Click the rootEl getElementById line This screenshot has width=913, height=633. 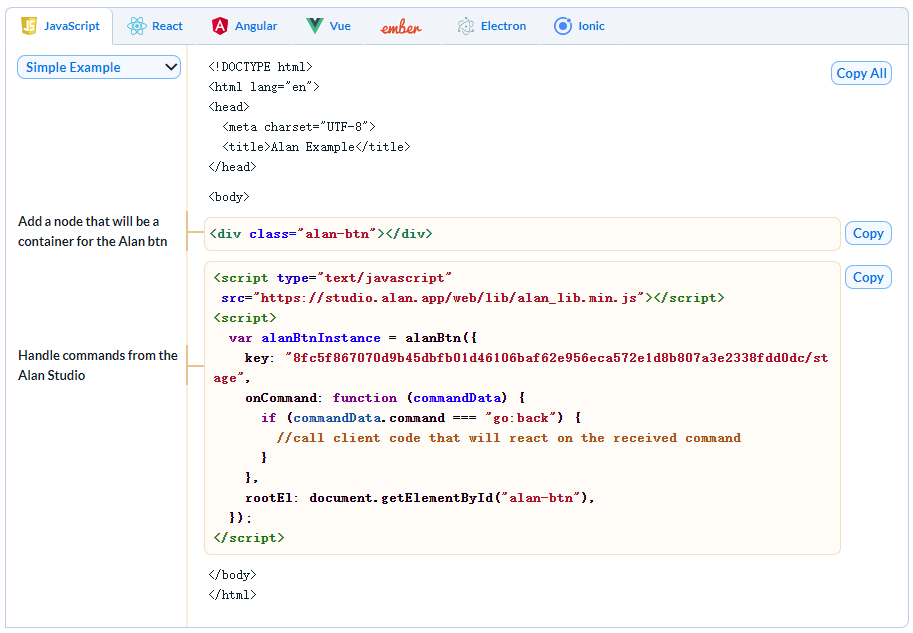420,498
